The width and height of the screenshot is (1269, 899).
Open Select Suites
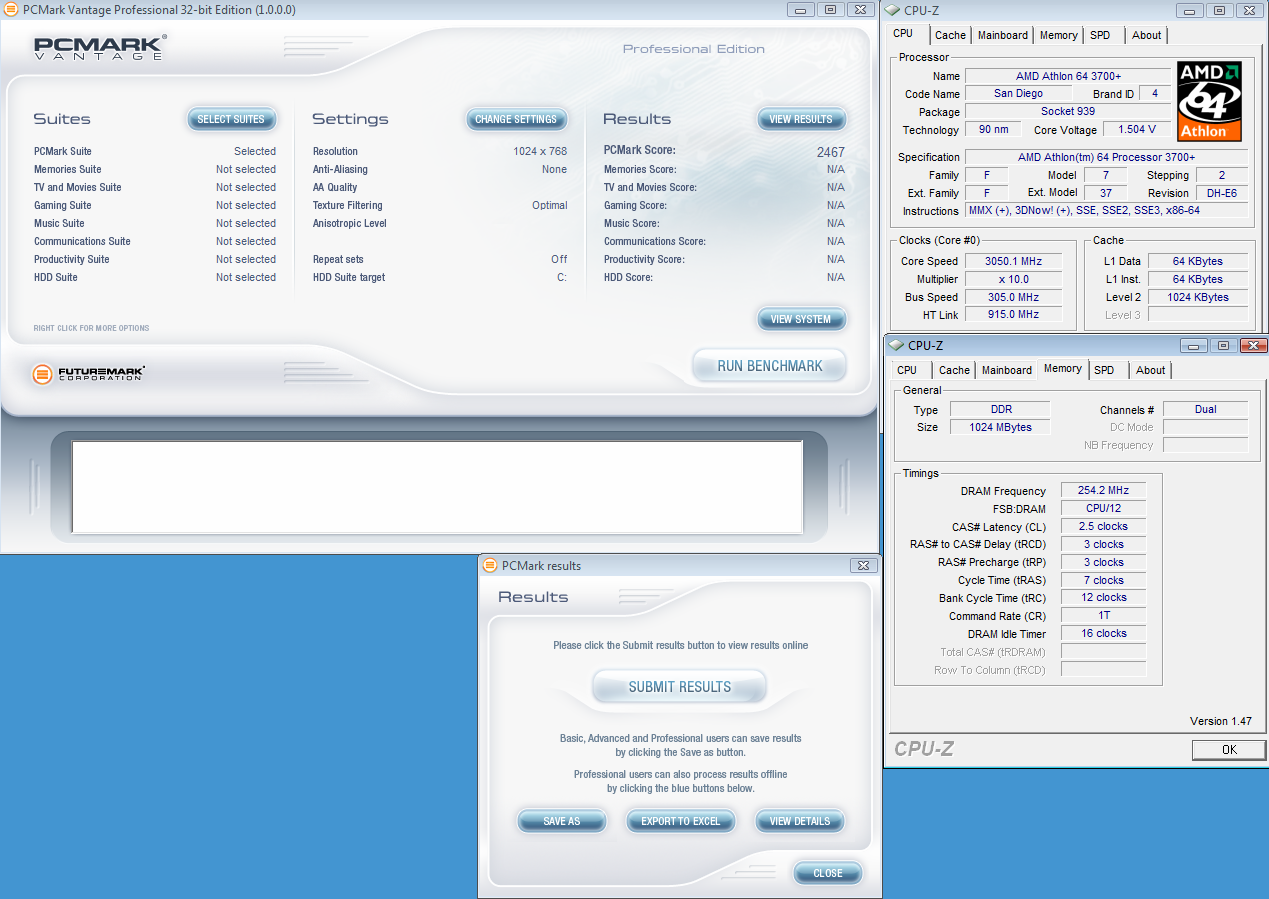[x=231, y=119]
